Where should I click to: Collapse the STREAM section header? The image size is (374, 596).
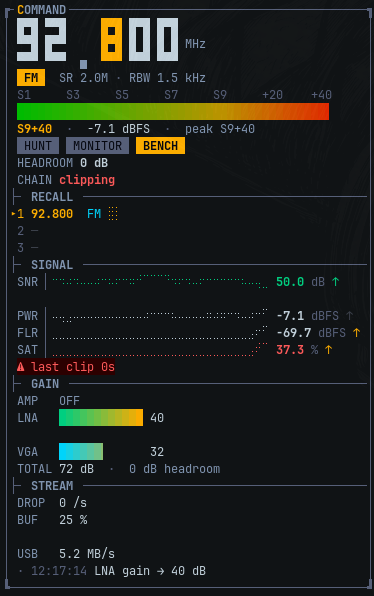coord(52,485)
